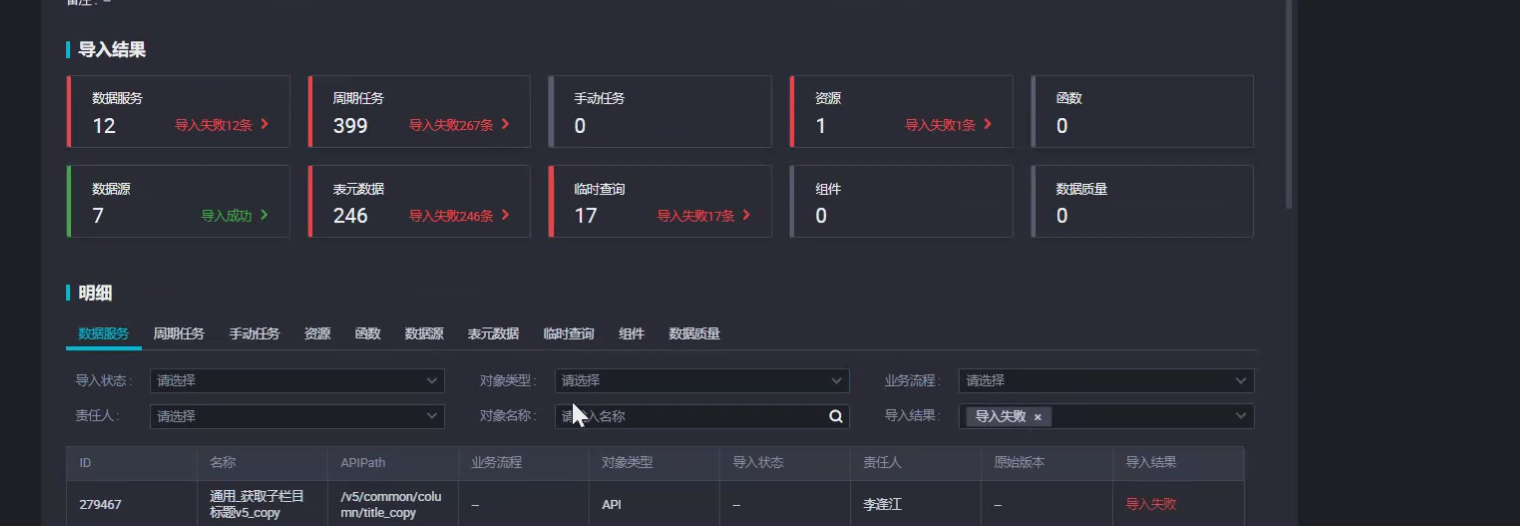
Task: Switch to 周期任务 detail tab
Action: pyautogui.click(x=178, y=334)
